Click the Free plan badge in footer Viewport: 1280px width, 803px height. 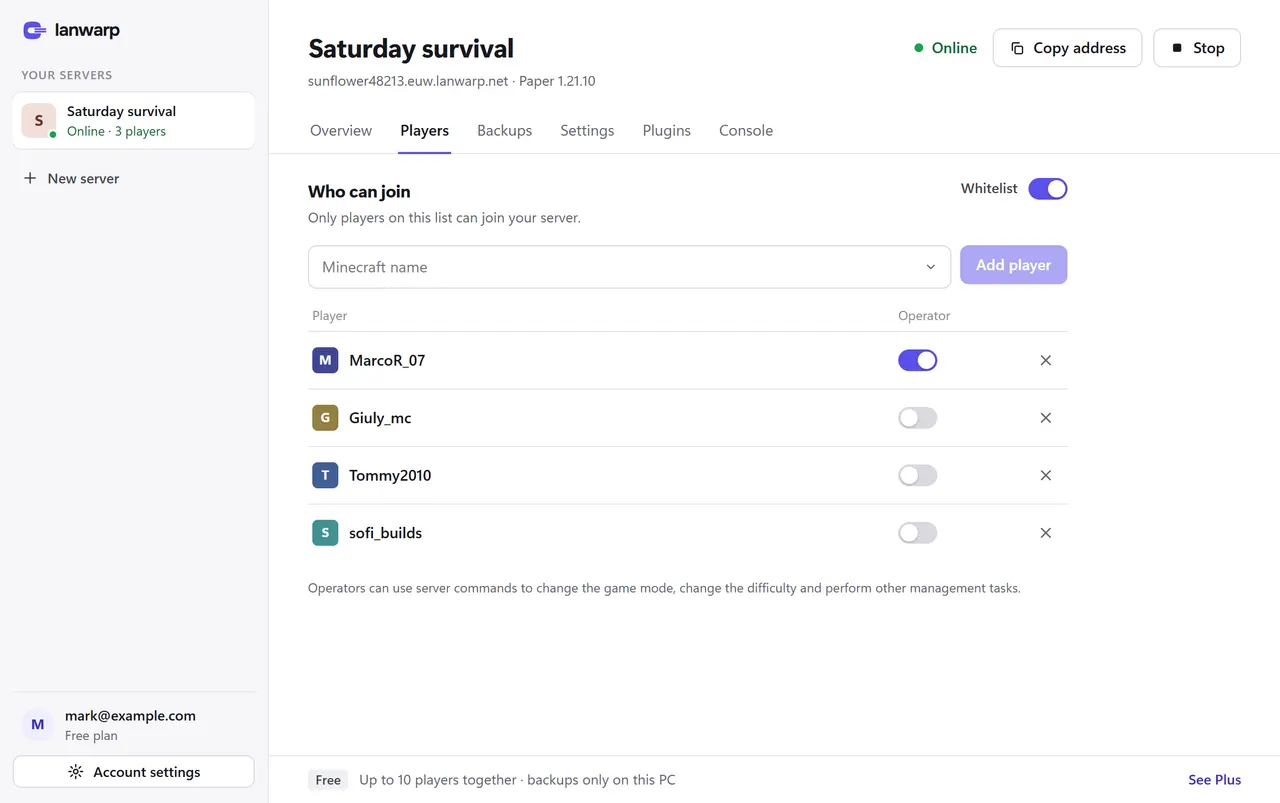[x=328, y=780]
